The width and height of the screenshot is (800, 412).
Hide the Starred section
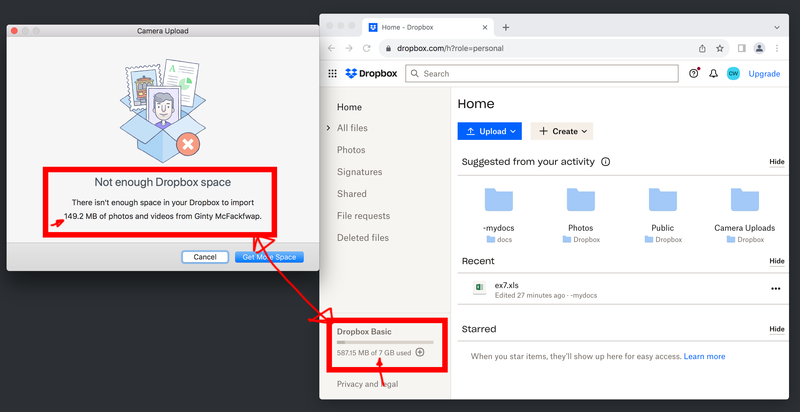point(777,329)
